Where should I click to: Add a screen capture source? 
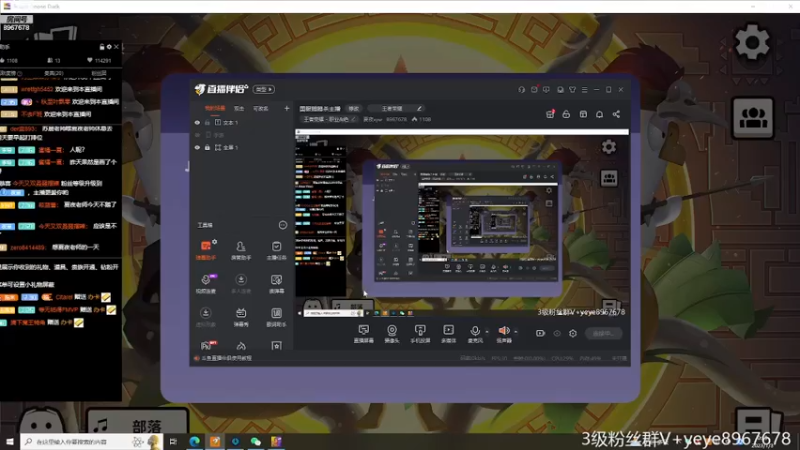click(363, 334)
